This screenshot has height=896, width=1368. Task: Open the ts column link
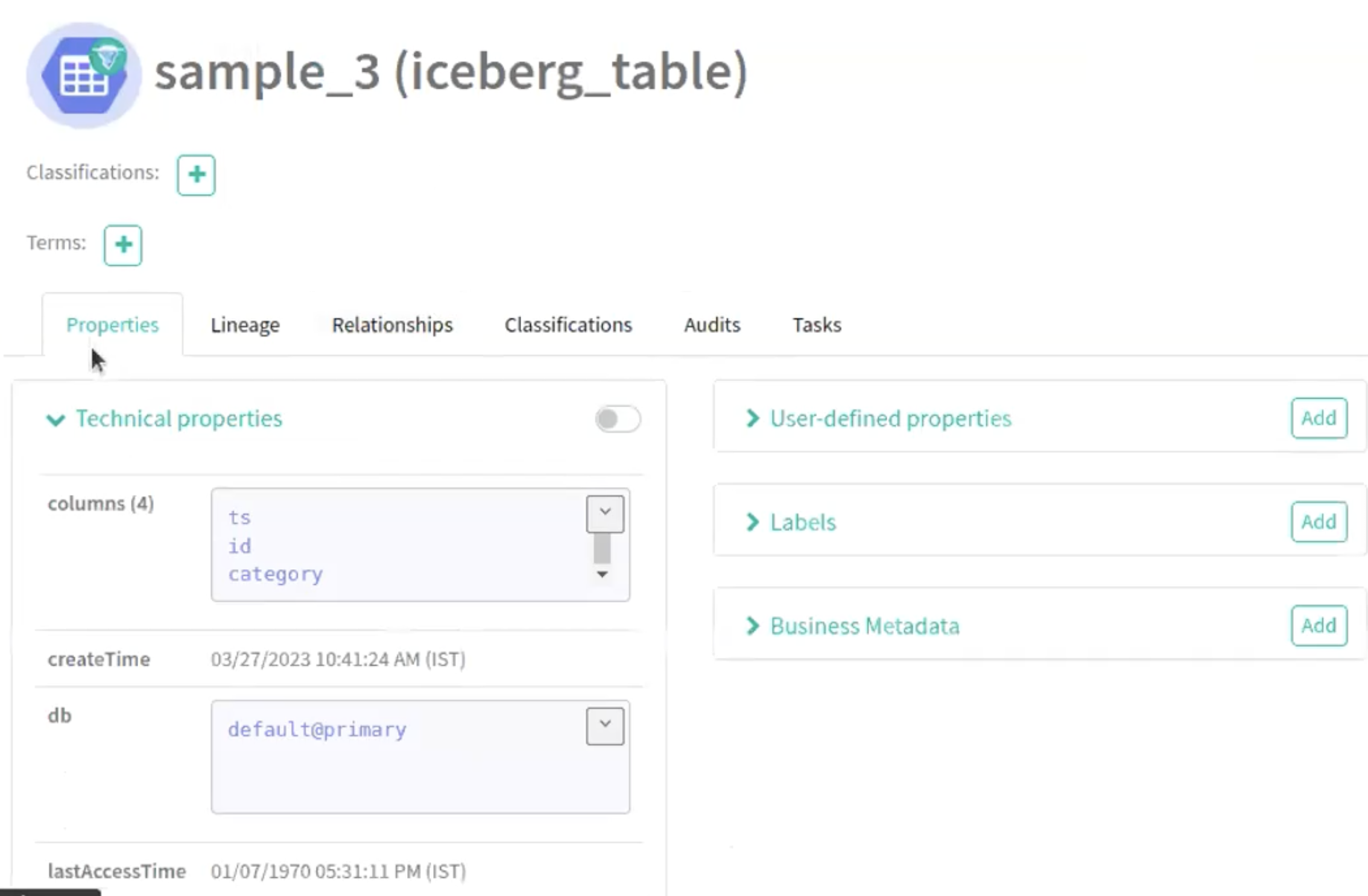click(x=239, y=518)
